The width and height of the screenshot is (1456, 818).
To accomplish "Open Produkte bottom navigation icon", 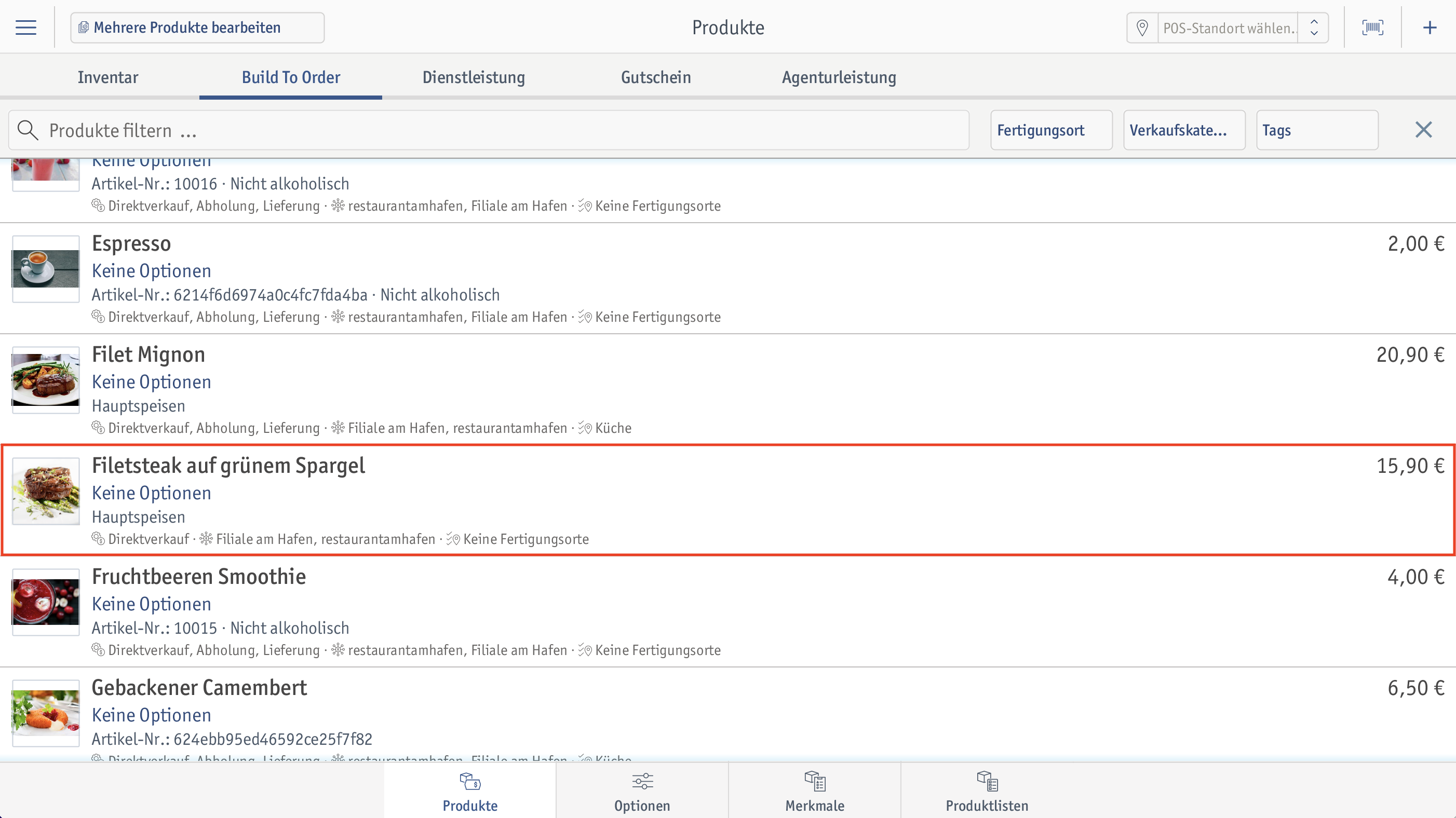I will point(470,781).
